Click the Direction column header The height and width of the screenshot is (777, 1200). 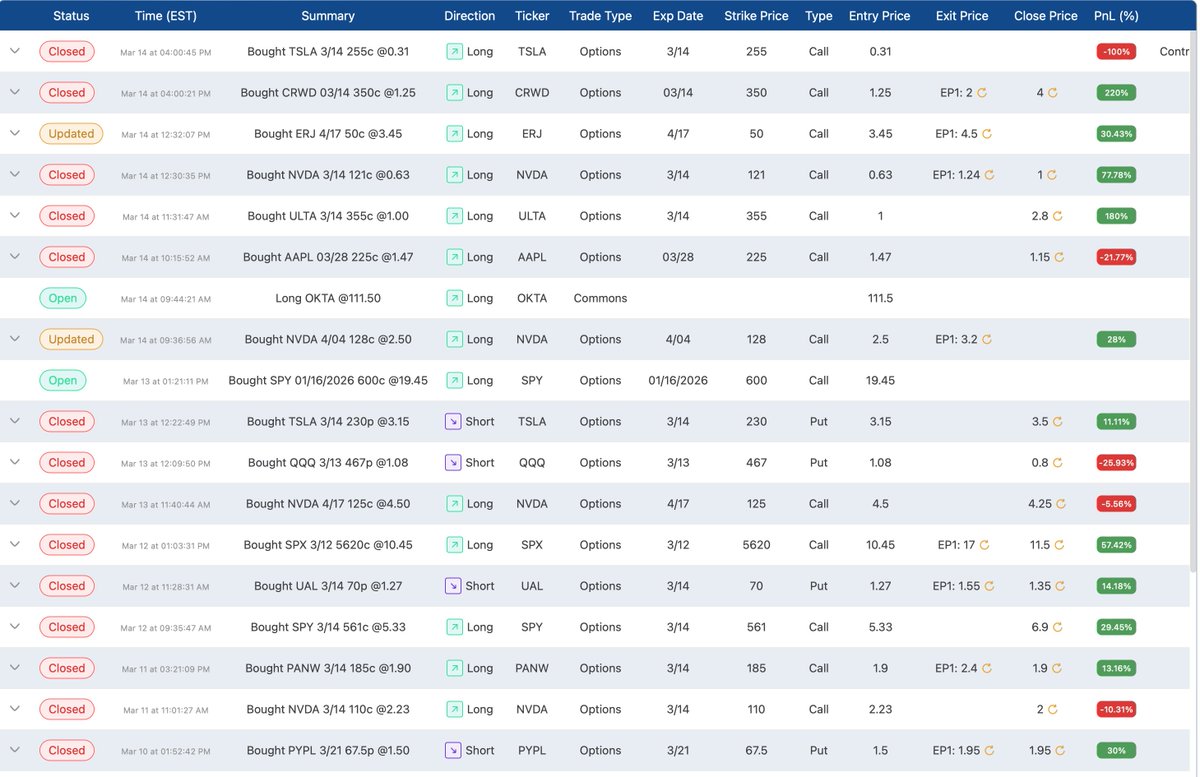click(x=470, y=16)
